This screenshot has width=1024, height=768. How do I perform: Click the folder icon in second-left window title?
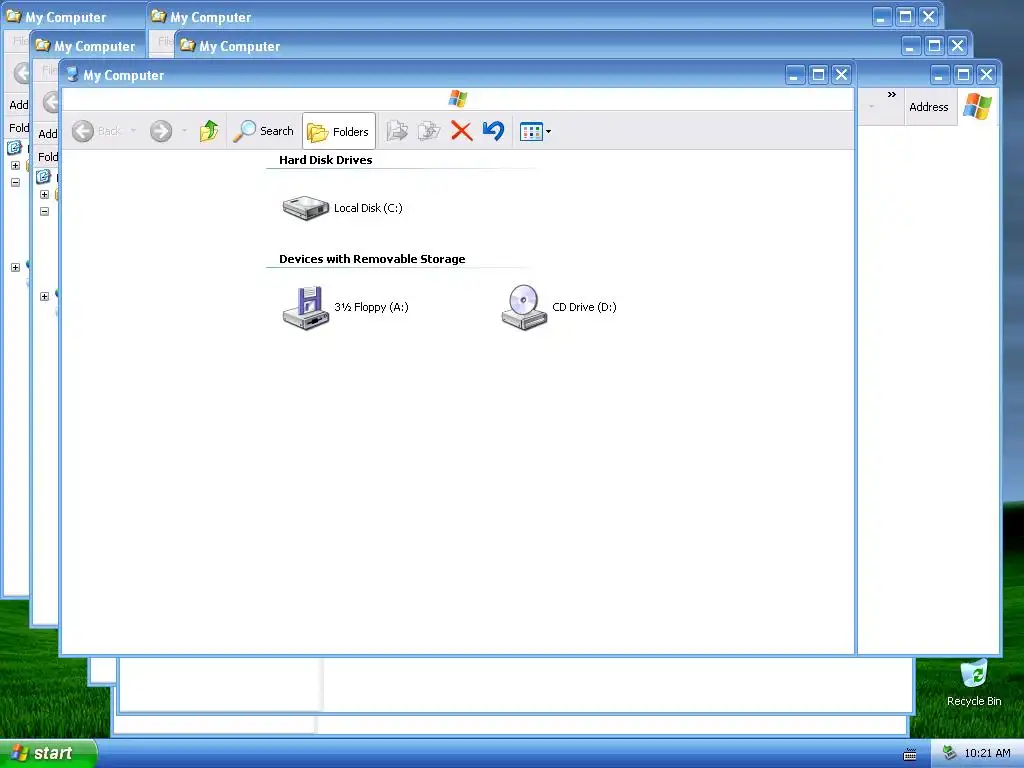(x=42, y=44)
